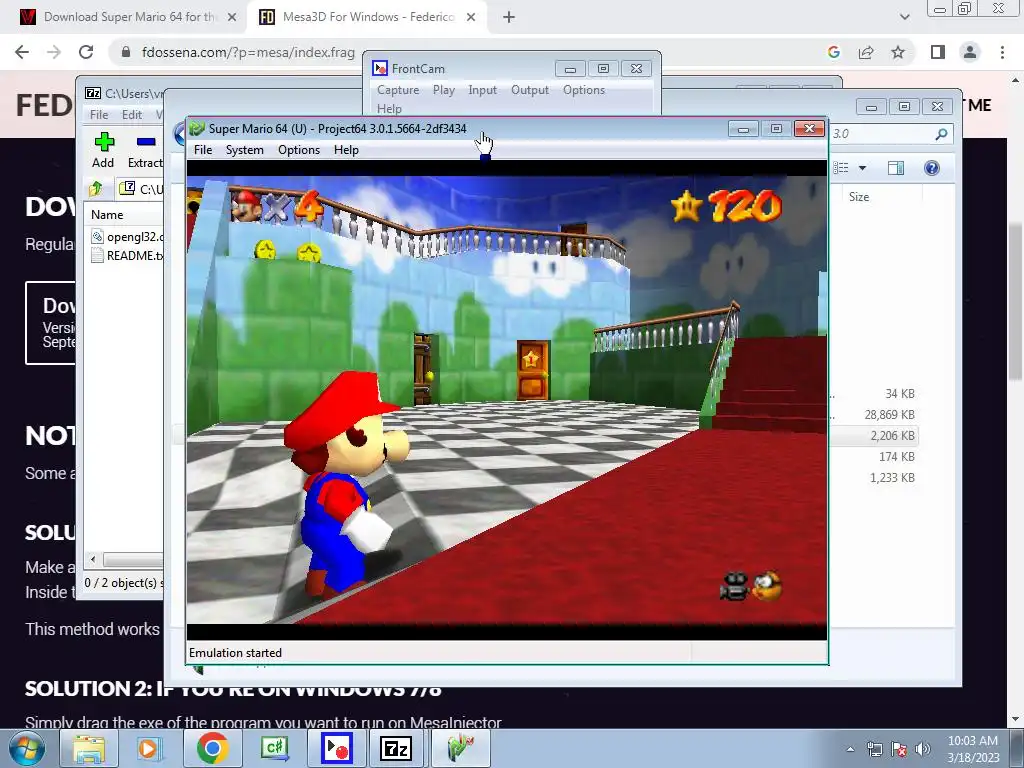The image size is (1024, 768).
Task: Click the Google icon in address bar
Action: (833, 52)
